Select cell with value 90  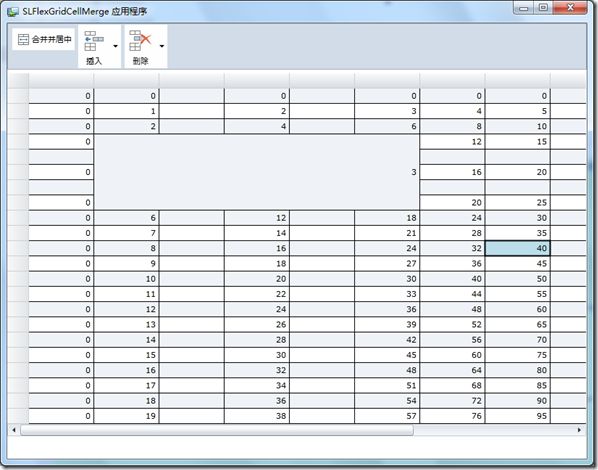point(518,401)
